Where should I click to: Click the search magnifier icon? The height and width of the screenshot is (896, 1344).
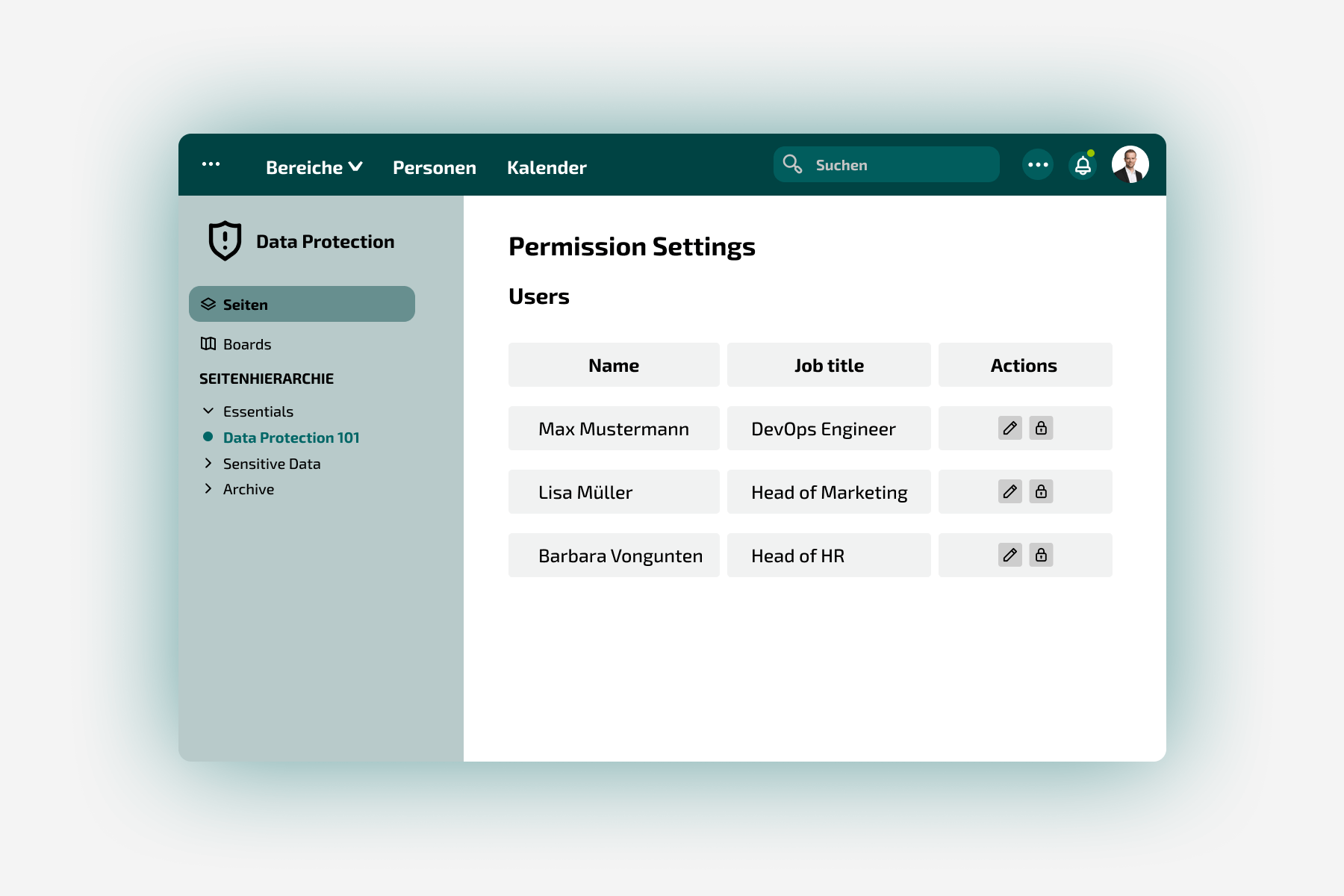coord(792,164)
